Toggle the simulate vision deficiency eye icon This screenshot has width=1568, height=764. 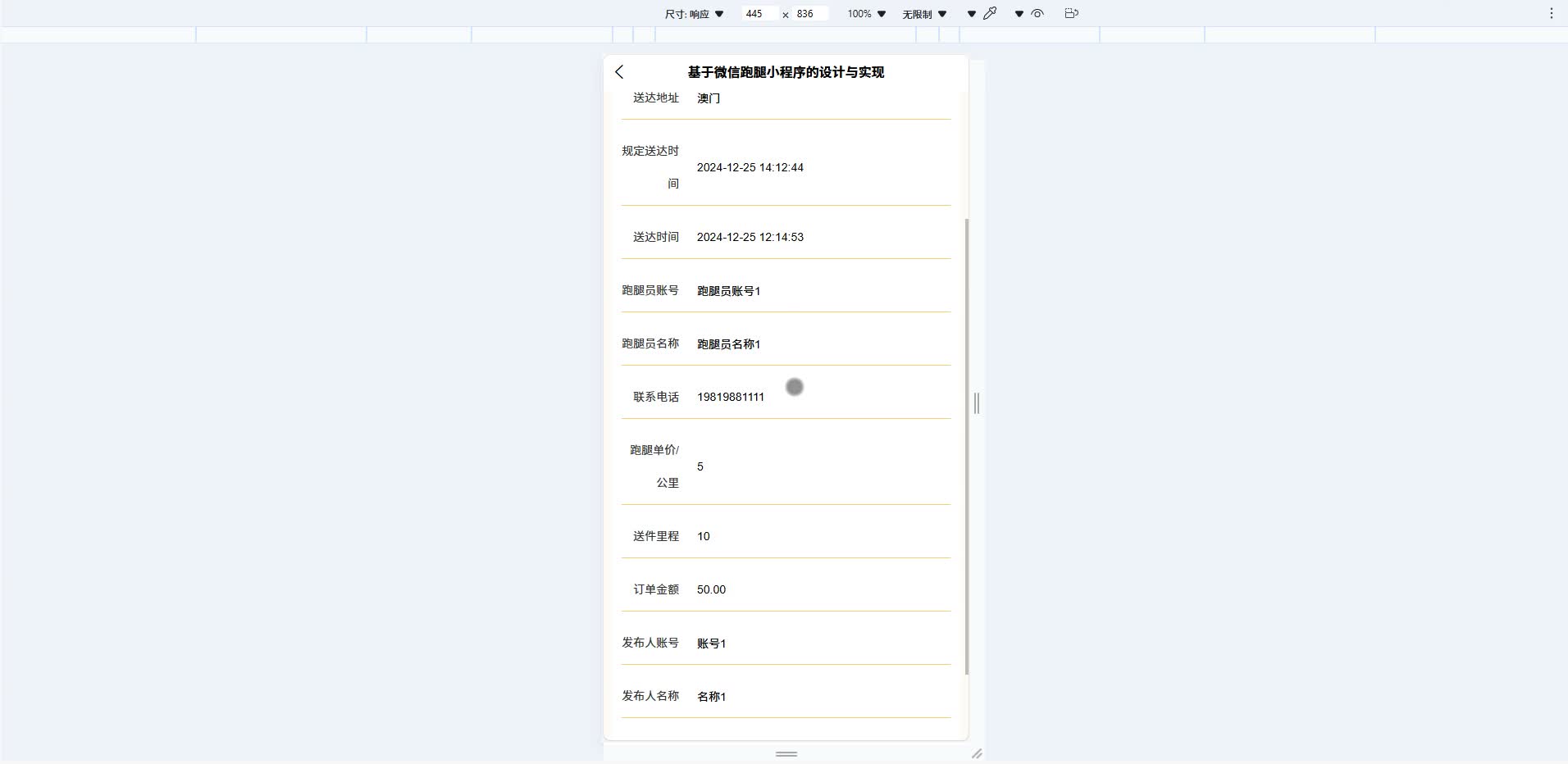click(x=1037, y=13)
